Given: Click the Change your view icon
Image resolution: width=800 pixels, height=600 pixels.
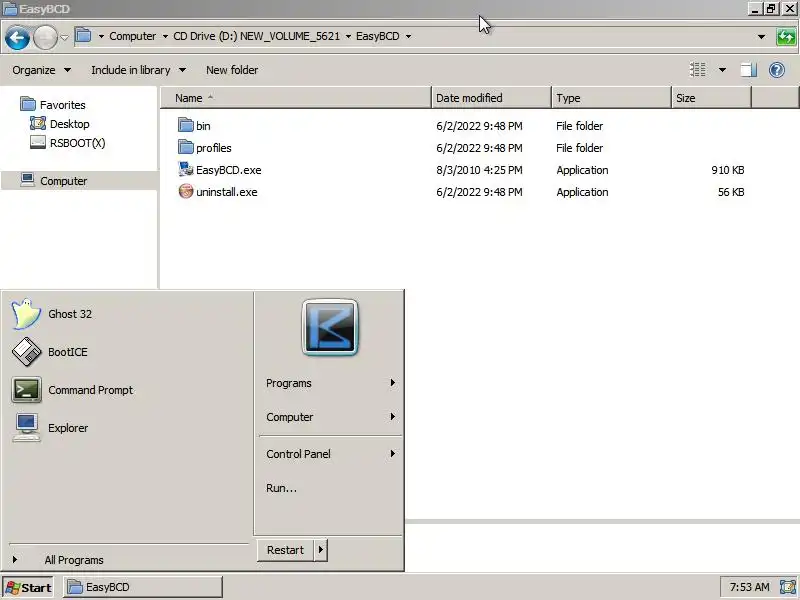Looking at the screenshot, I should (697, 69).
